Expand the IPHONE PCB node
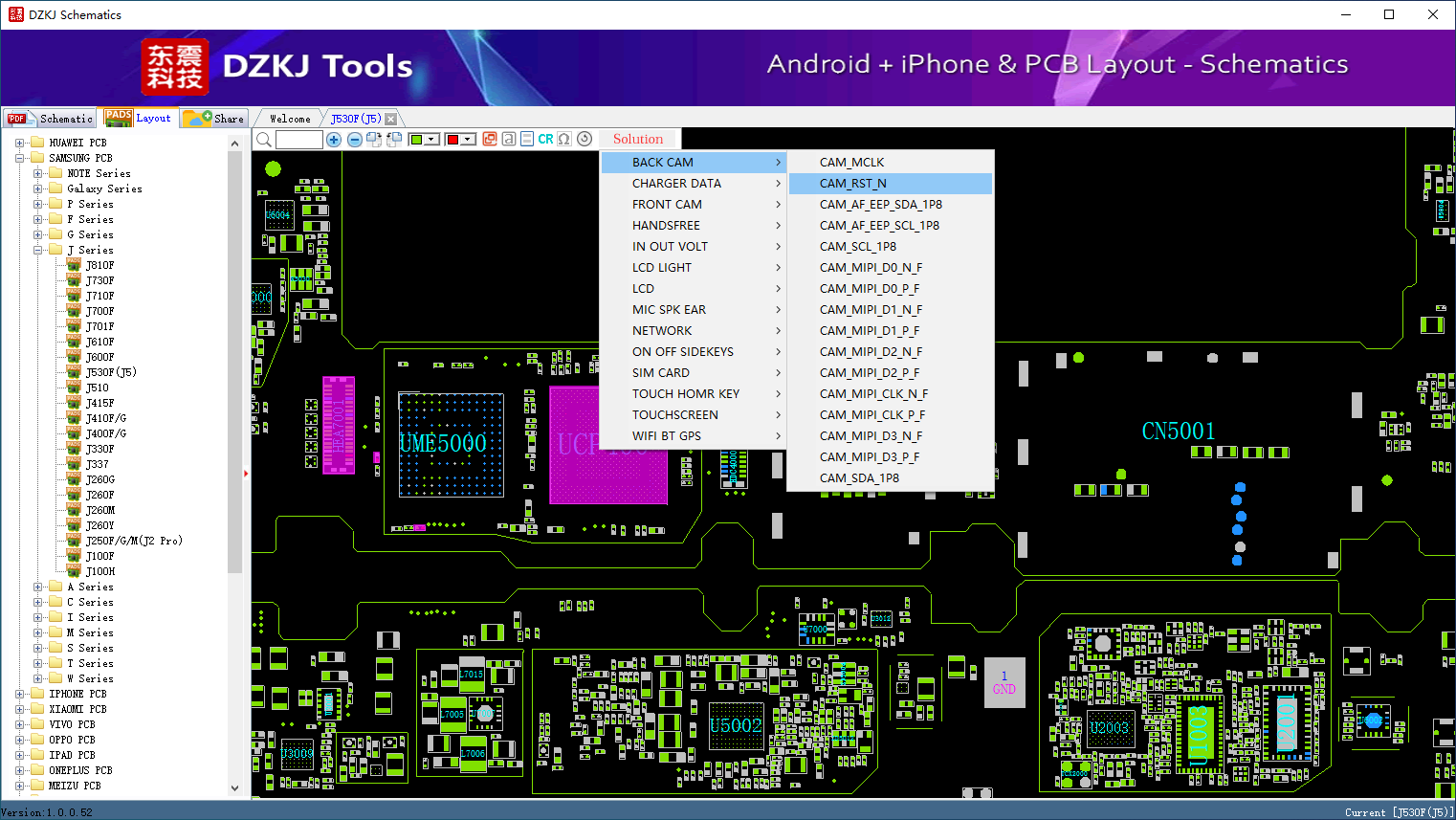 point(19,694)
